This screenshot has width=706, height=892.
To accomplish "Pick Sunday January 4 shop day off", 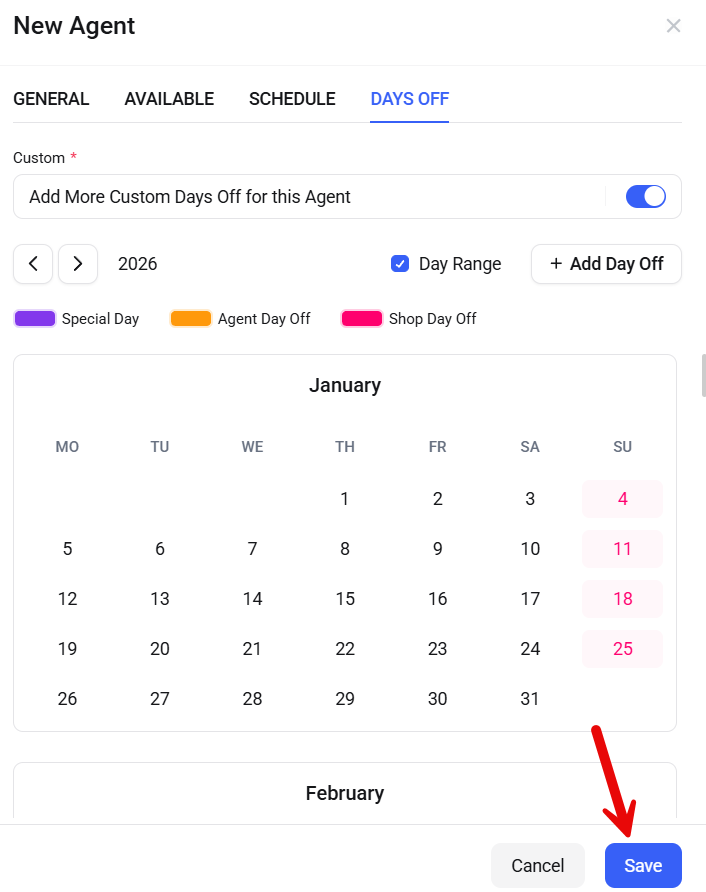I will pos(622,499).
